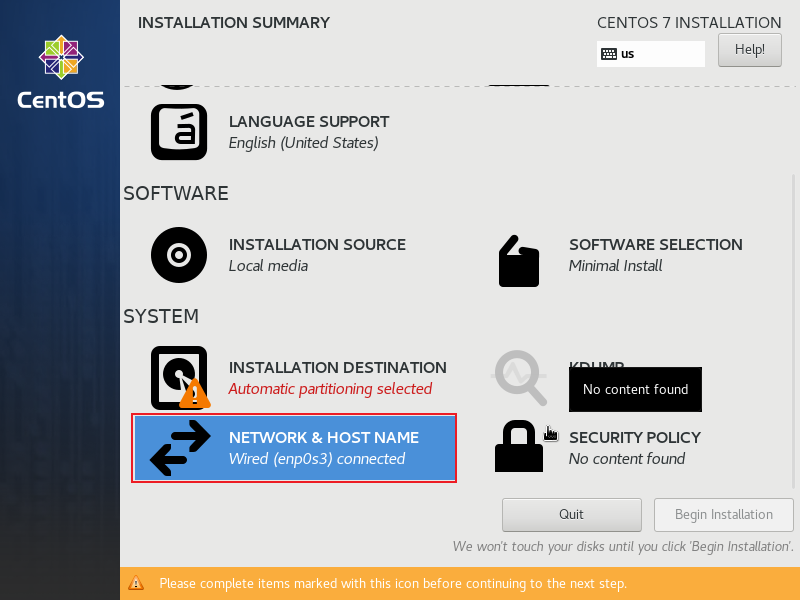Click the SOFTWARE section heading
800x600 pixels.
(176, 194)
